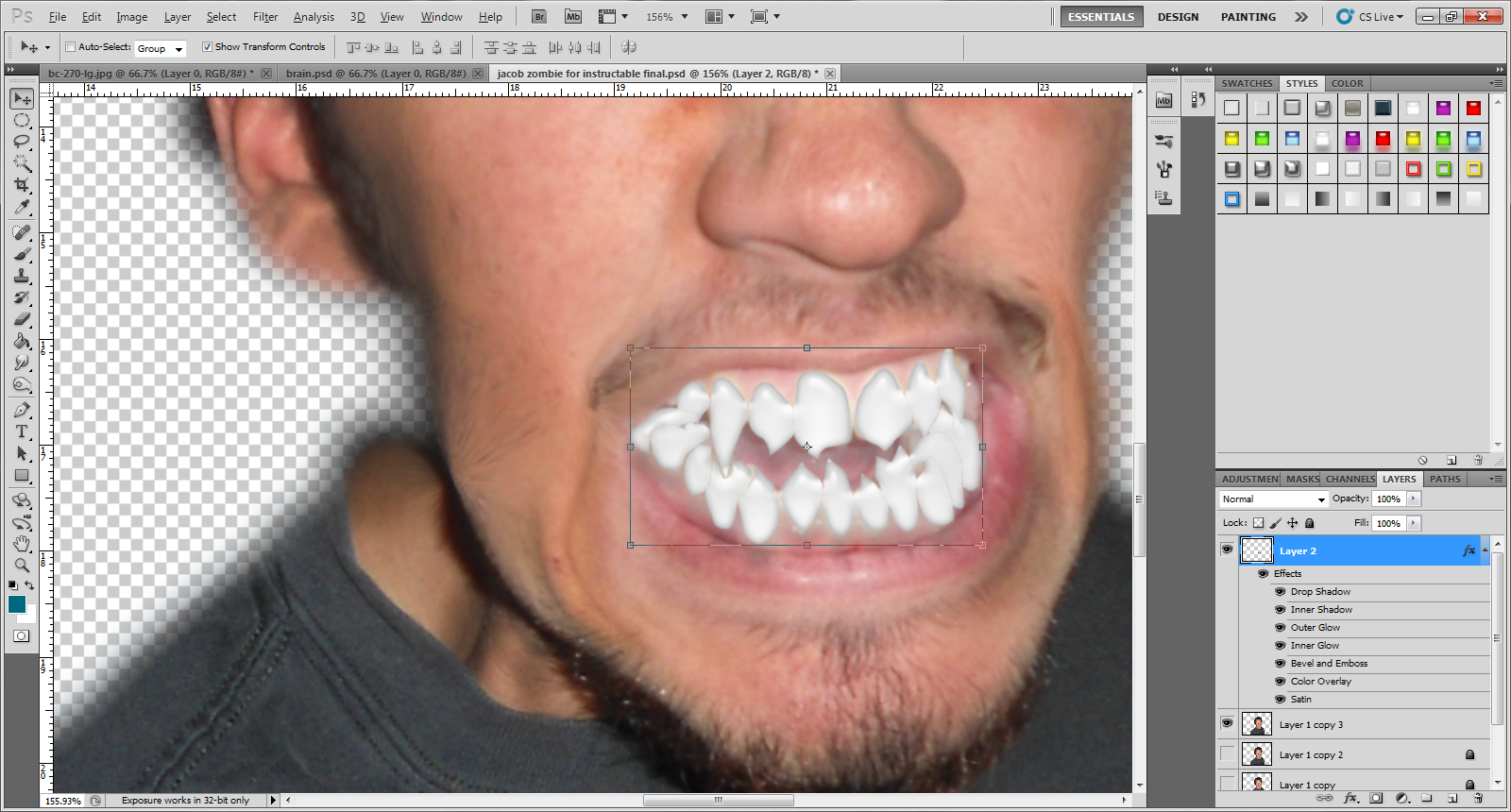This screenshot has width=1511, height=812.
Task: Switch to brain.psd document tab
Action: (376, 73)
